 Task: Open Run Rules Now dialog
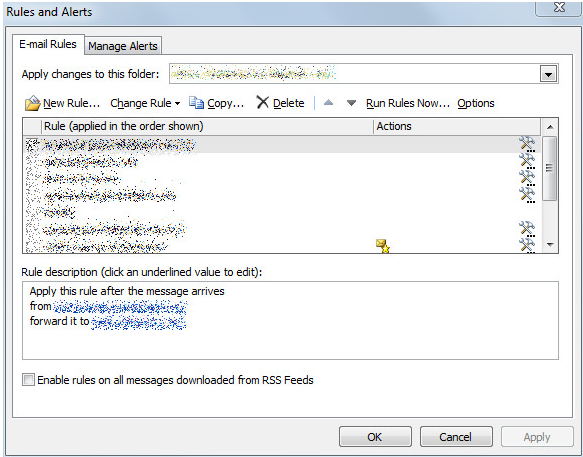408,103
